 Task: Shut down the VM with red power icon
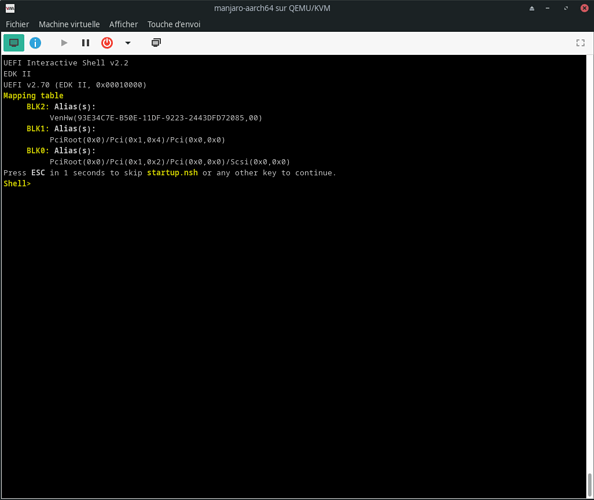107,43
